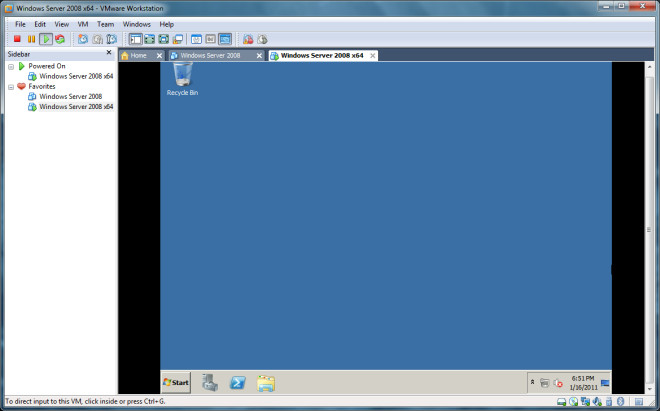
Task: Click the appliance view toolbar icon
Action: (210, 39)
